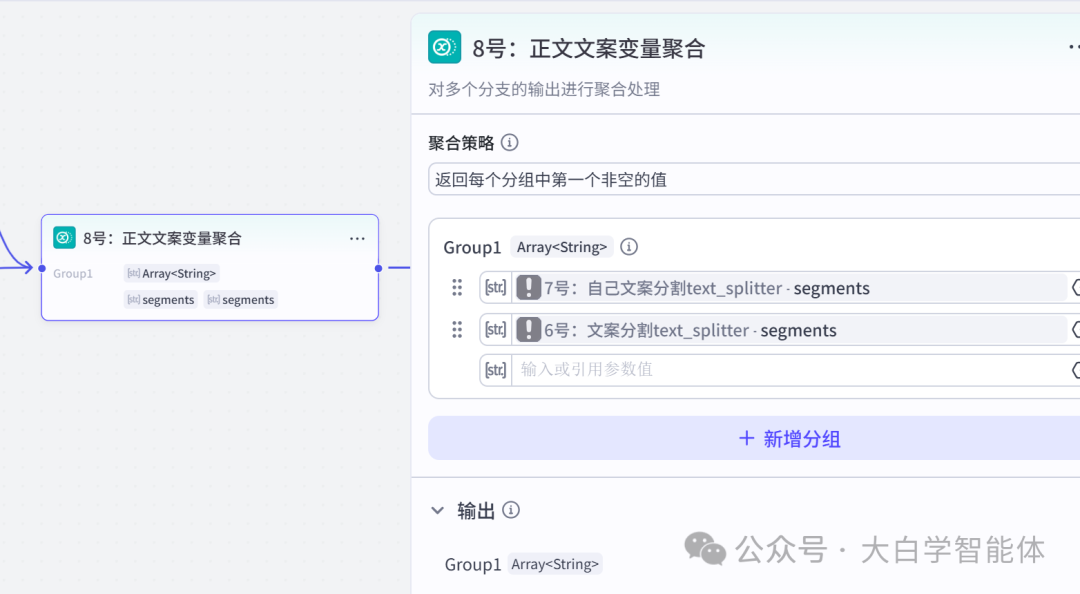Click the description 对多个分支的输出进行聚合处理
Image resolution: width=1080 pixels, height=594 pixels.
coord(544,90)
